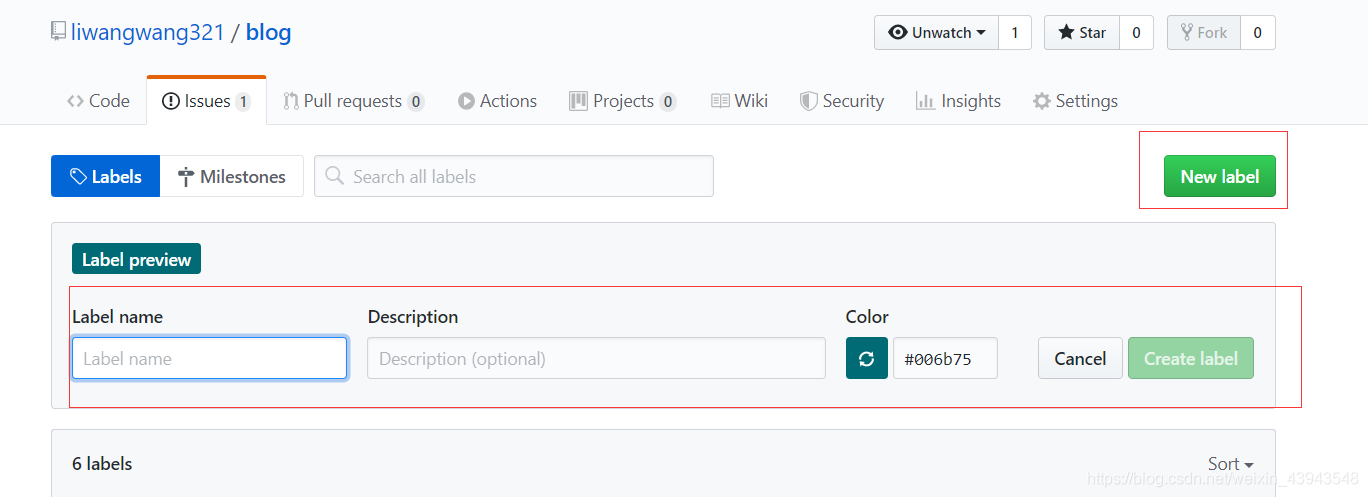Open the Sort dropdown
This screenshot has width=1368, height=497.
tap(1230, 464)
